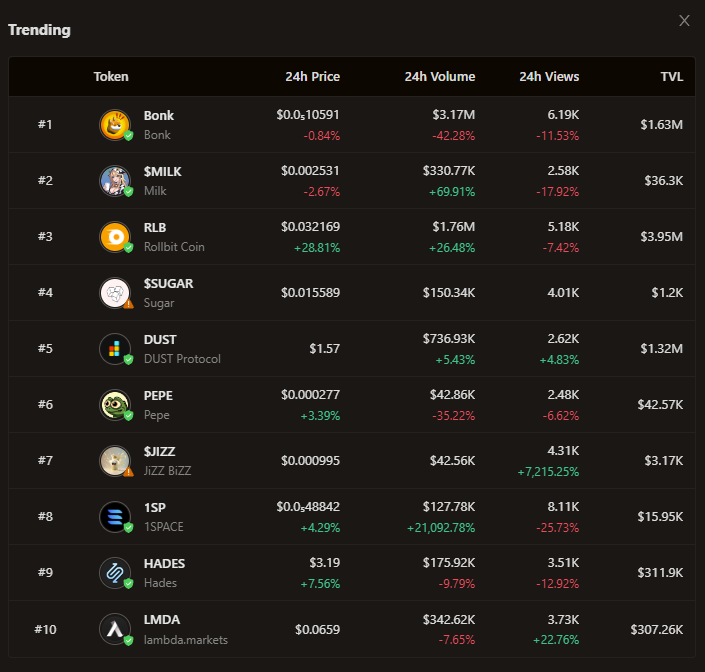Screen dimensions: 705x672
Task: Click HADES TVL '$311.9K'
Action: pyautogui.click(x=660, y=573)
